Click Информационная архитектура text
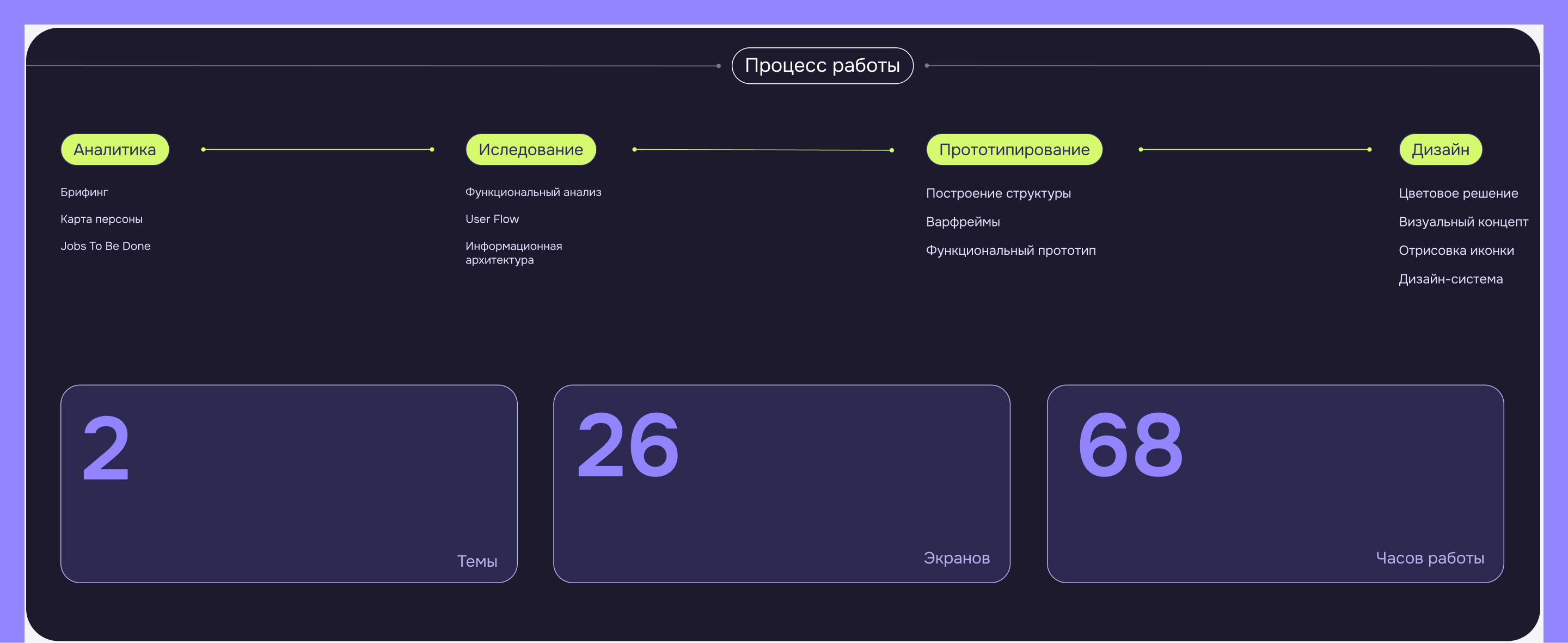Image resolution: width=1568 pixels, height=643 pixels. (513, 252)
